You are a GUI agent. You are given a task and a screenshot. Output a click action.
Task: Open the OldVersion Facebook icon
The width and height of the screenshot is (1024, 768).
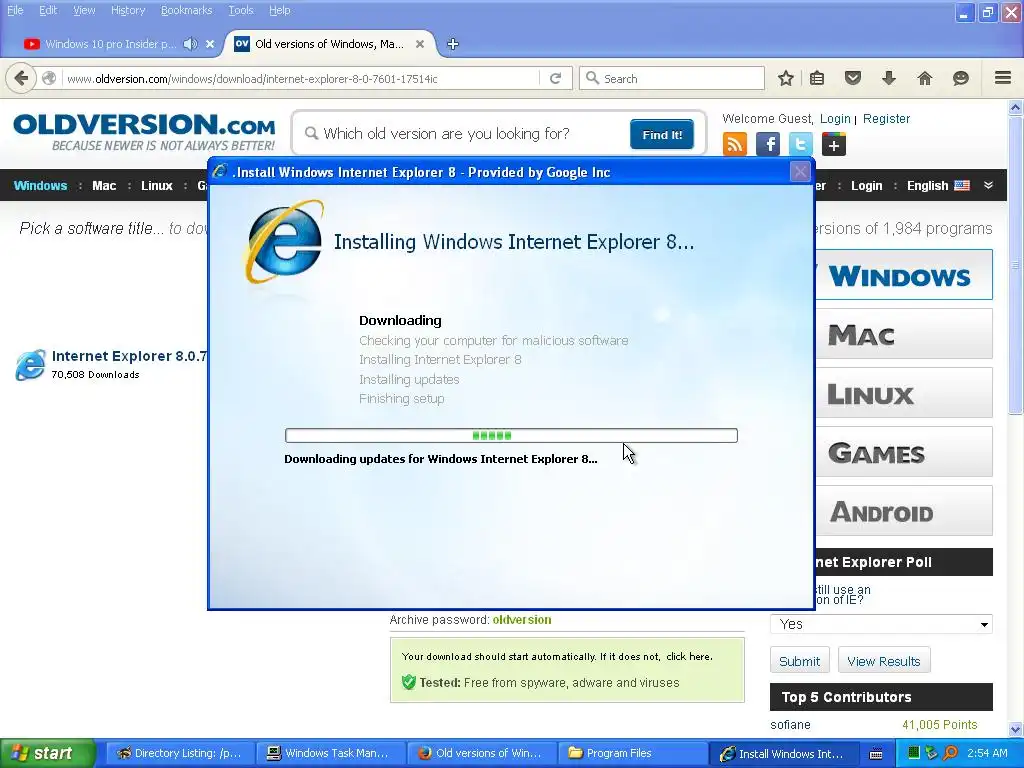tap(768, 144)
